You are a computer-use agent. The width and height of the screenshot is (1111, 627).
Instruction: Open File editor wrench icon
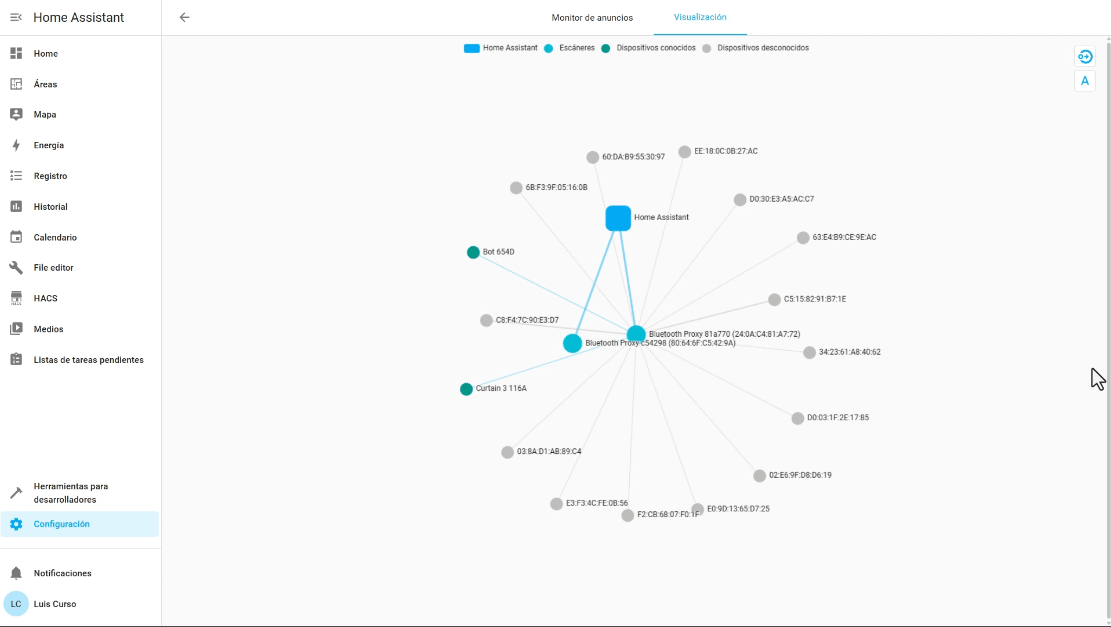16,268
